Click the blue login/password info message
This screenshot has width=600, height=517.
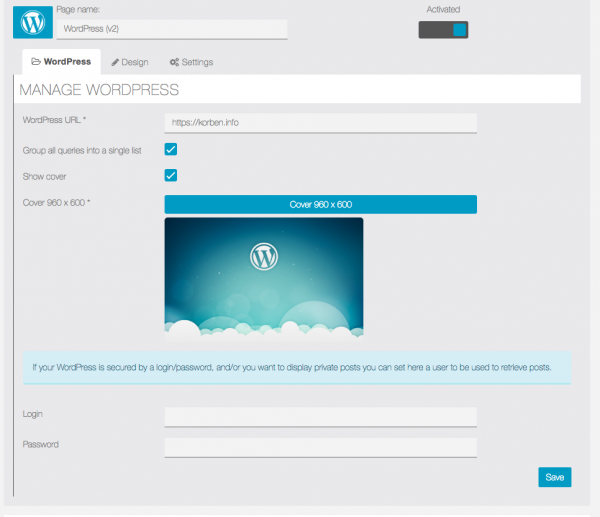(x=298, y=367)
